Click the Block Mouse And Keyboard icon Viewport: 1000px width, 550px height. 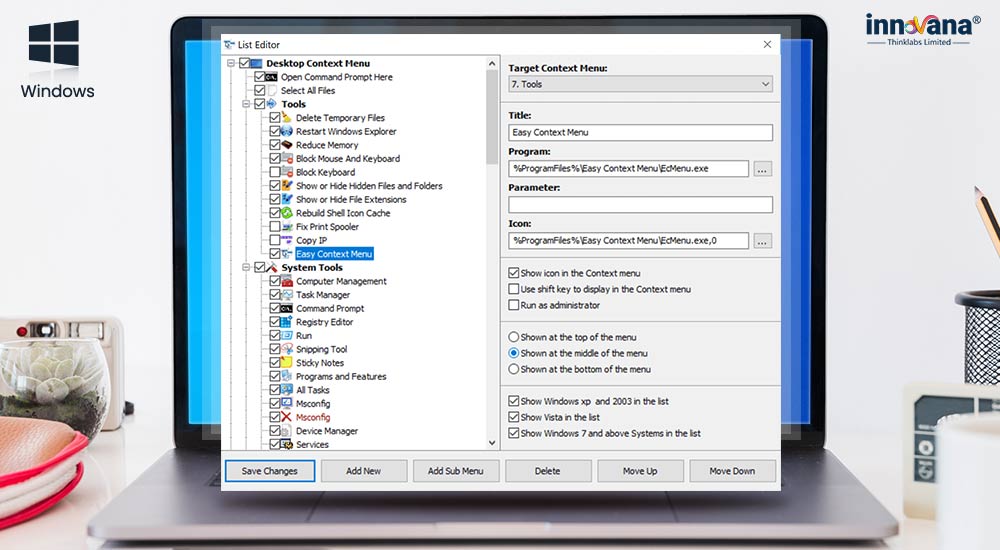[287, 158]
